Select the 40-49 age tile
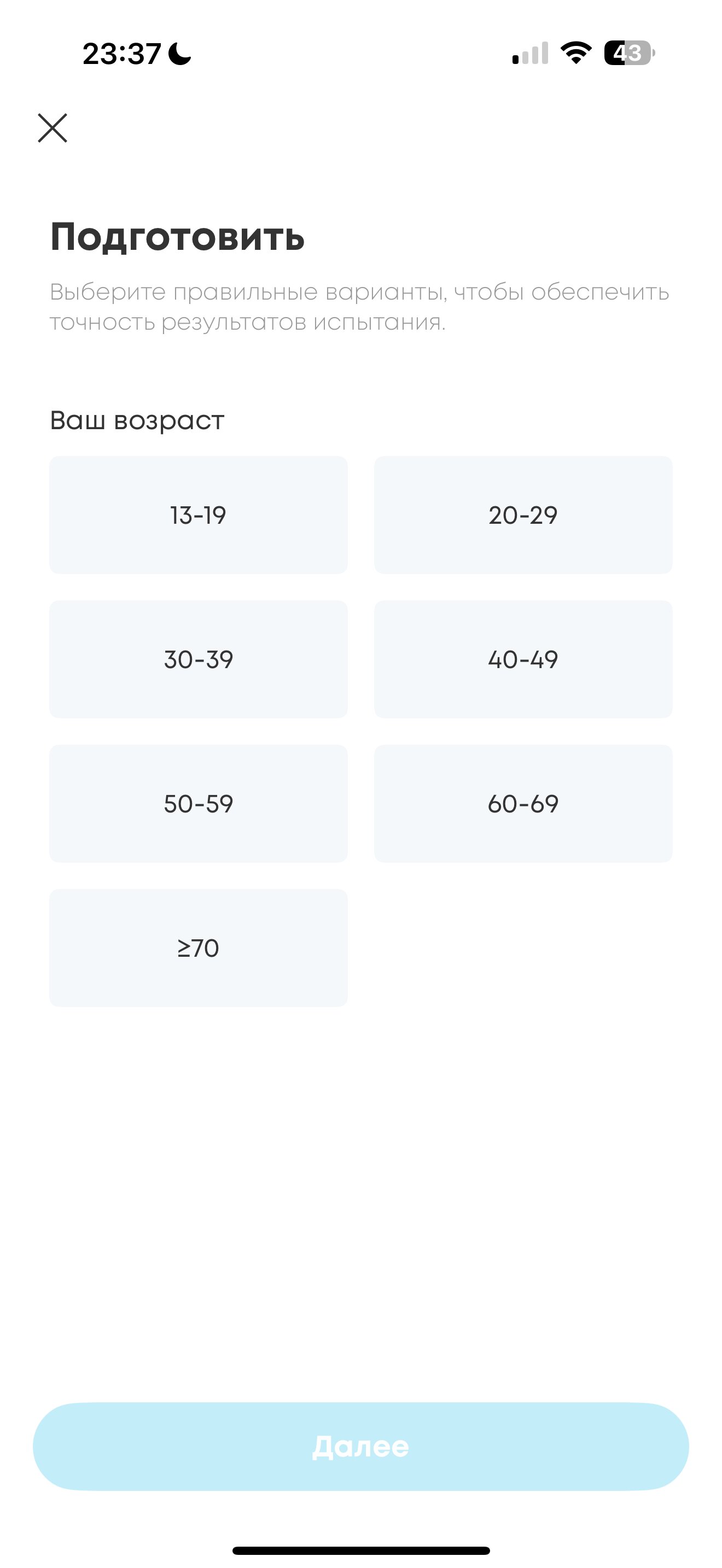The height and width of the screenshot is (1568, 722). tap(523, 659)
